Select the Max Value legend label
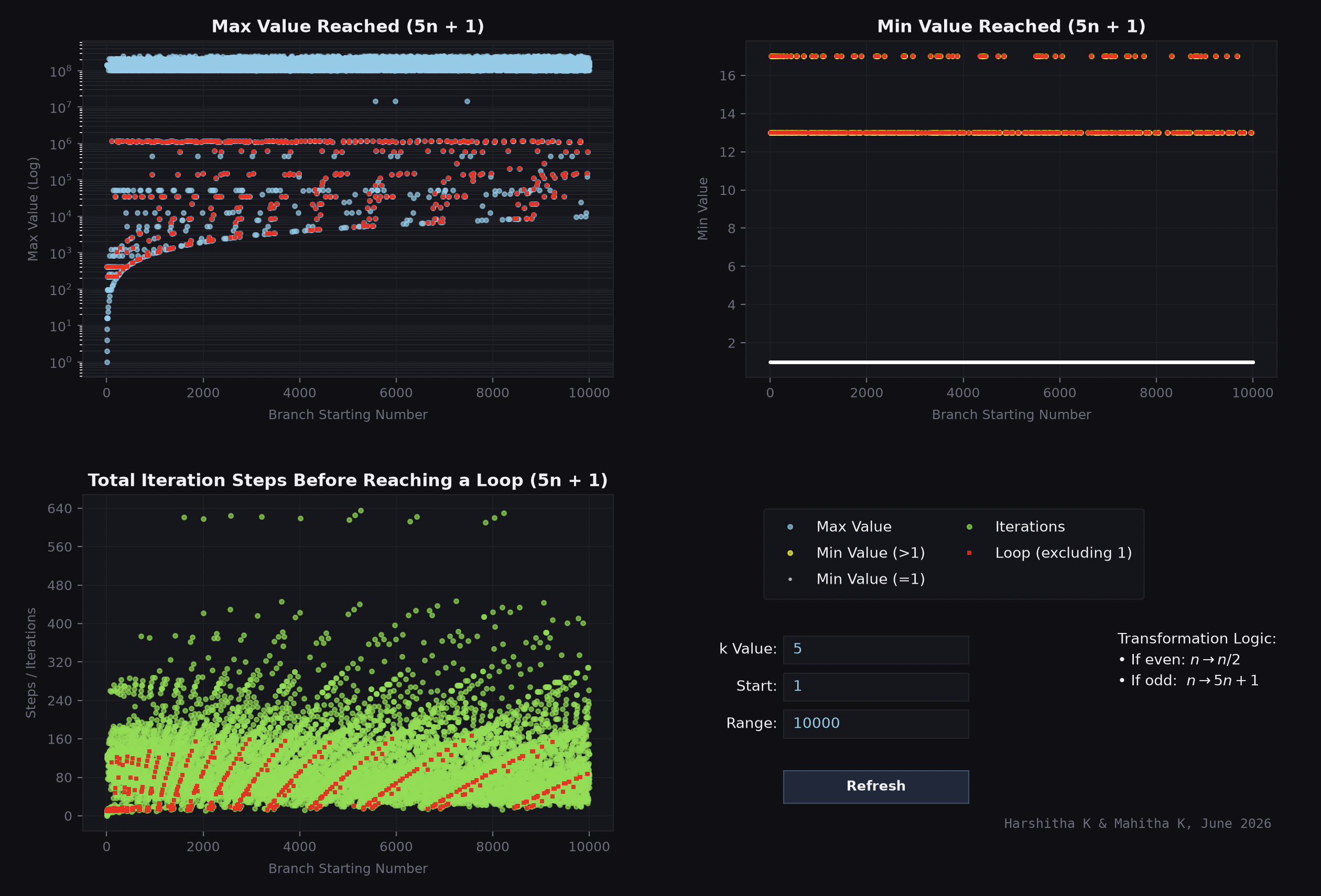Screen dimensions: 1321x896 [x=854, y=527]
